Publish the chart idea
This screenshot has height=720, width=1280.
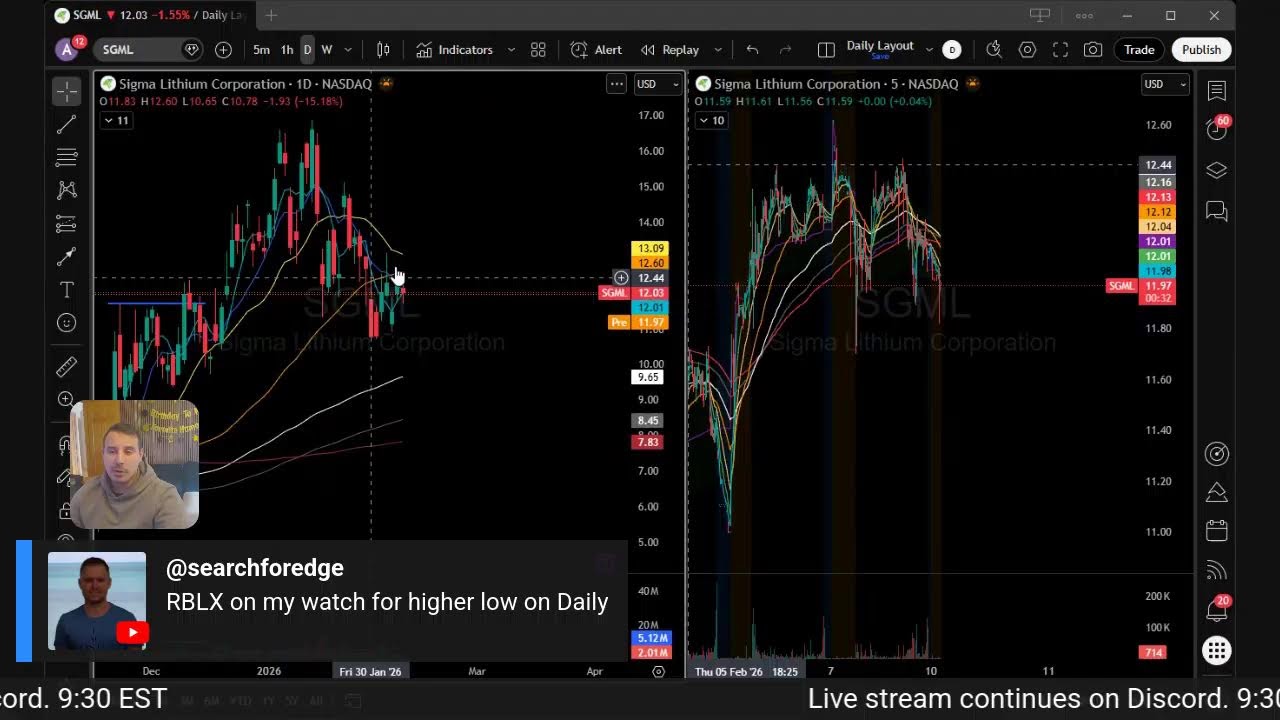click(x=1201, y=50)
